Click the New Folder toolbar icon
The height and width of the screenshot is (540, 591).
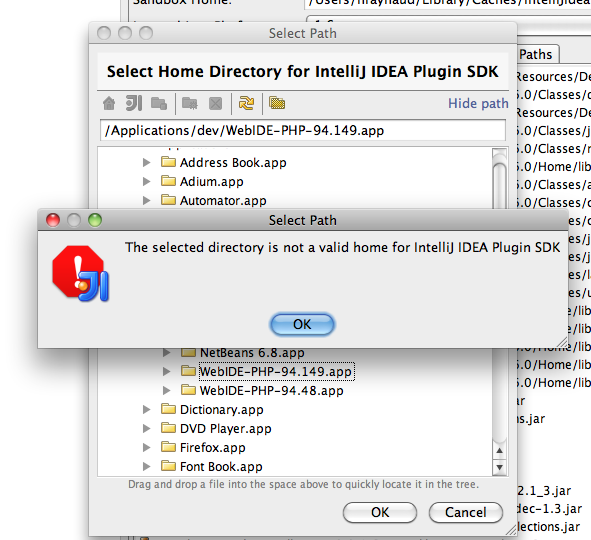point(190,103)
